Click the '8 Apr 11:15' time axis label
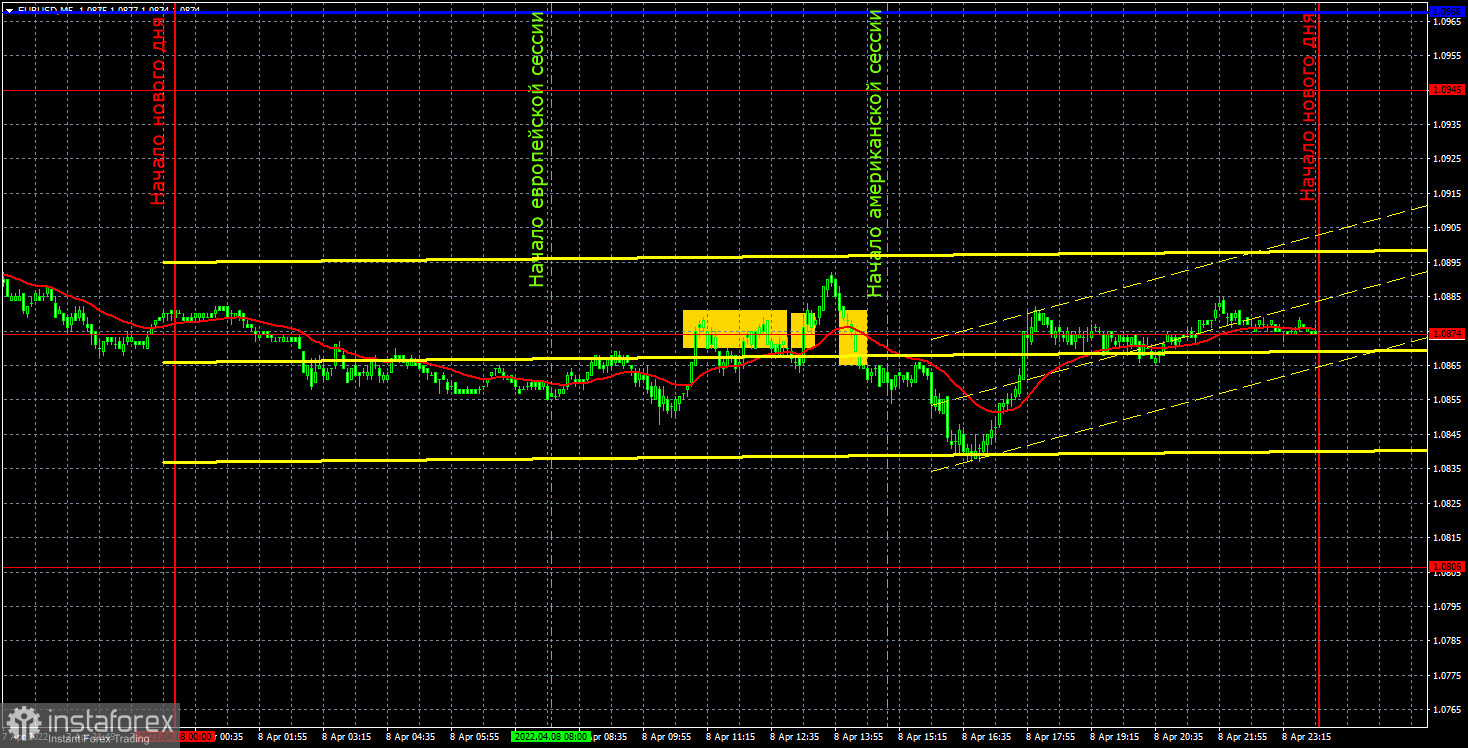 pyautogui.click(x=731, y=736)
